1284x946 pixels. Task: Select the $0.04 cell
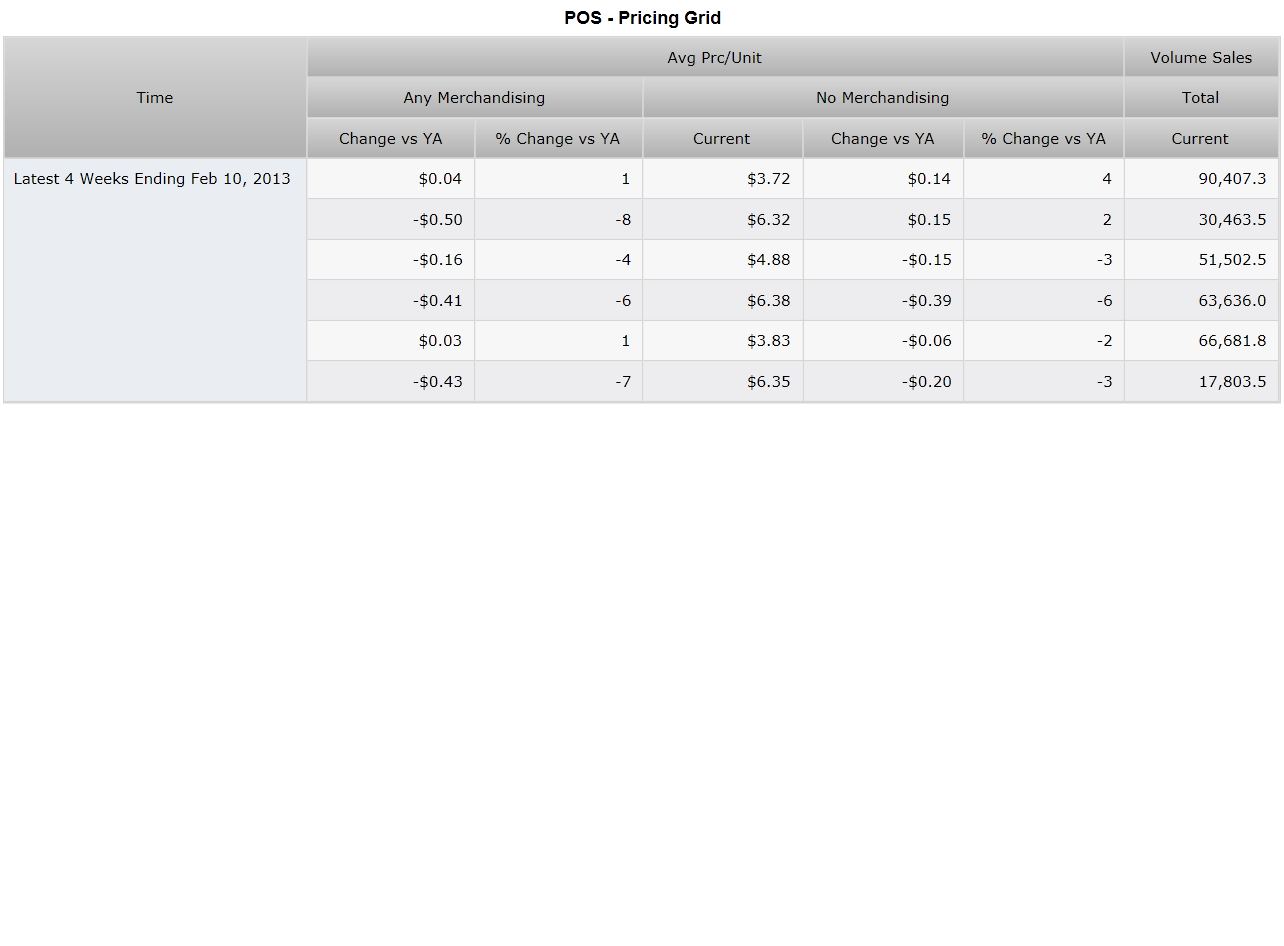click(391, 179)
